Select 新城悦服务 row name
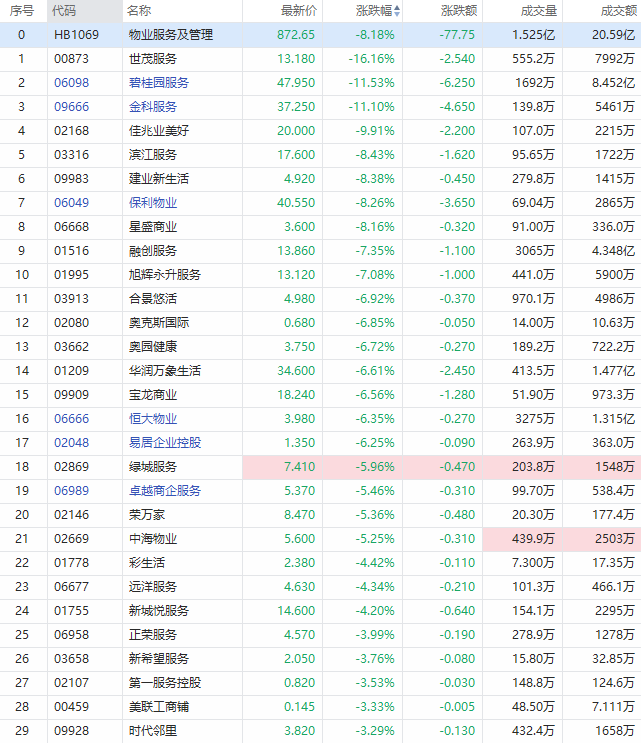Image resolution: width=641 pixels, height=743 pixels. 159,611
